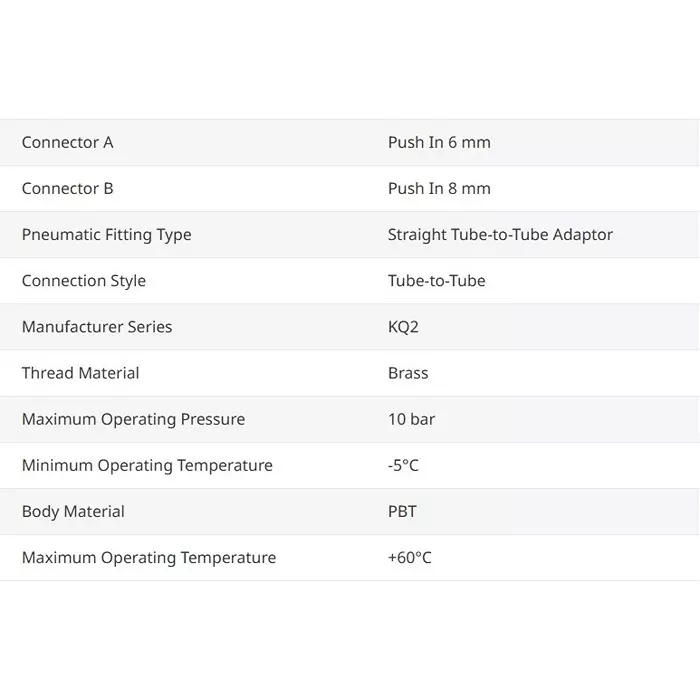Click the Maximum Operating Temperature label
Image resolution: width=700 pixels, height=700 pixels.
[x=149, y=557]
